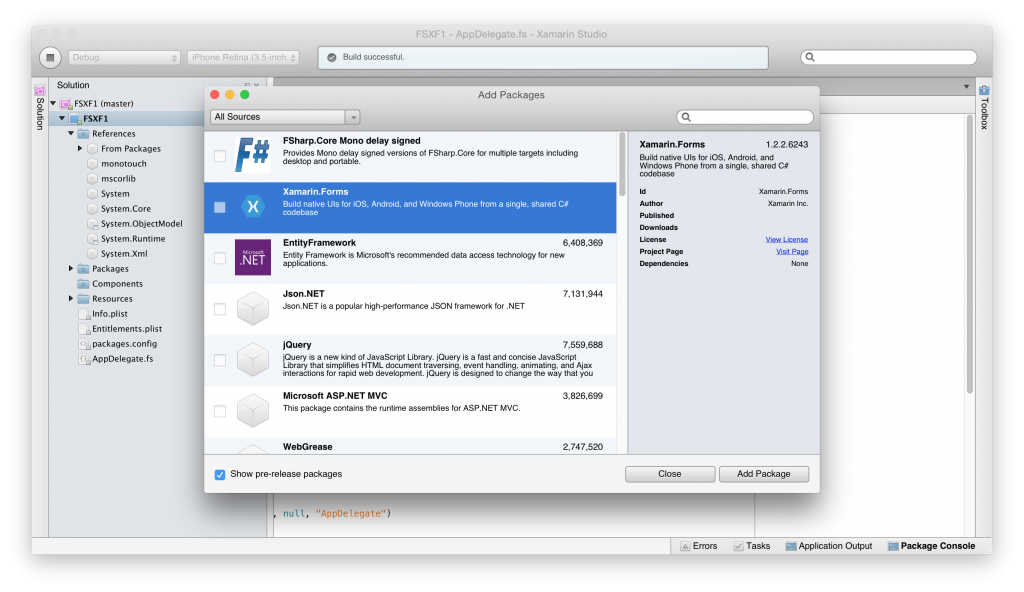Click the Add Package button
1024x592 pixels.
pyautogui.click(x=764, y=474)
